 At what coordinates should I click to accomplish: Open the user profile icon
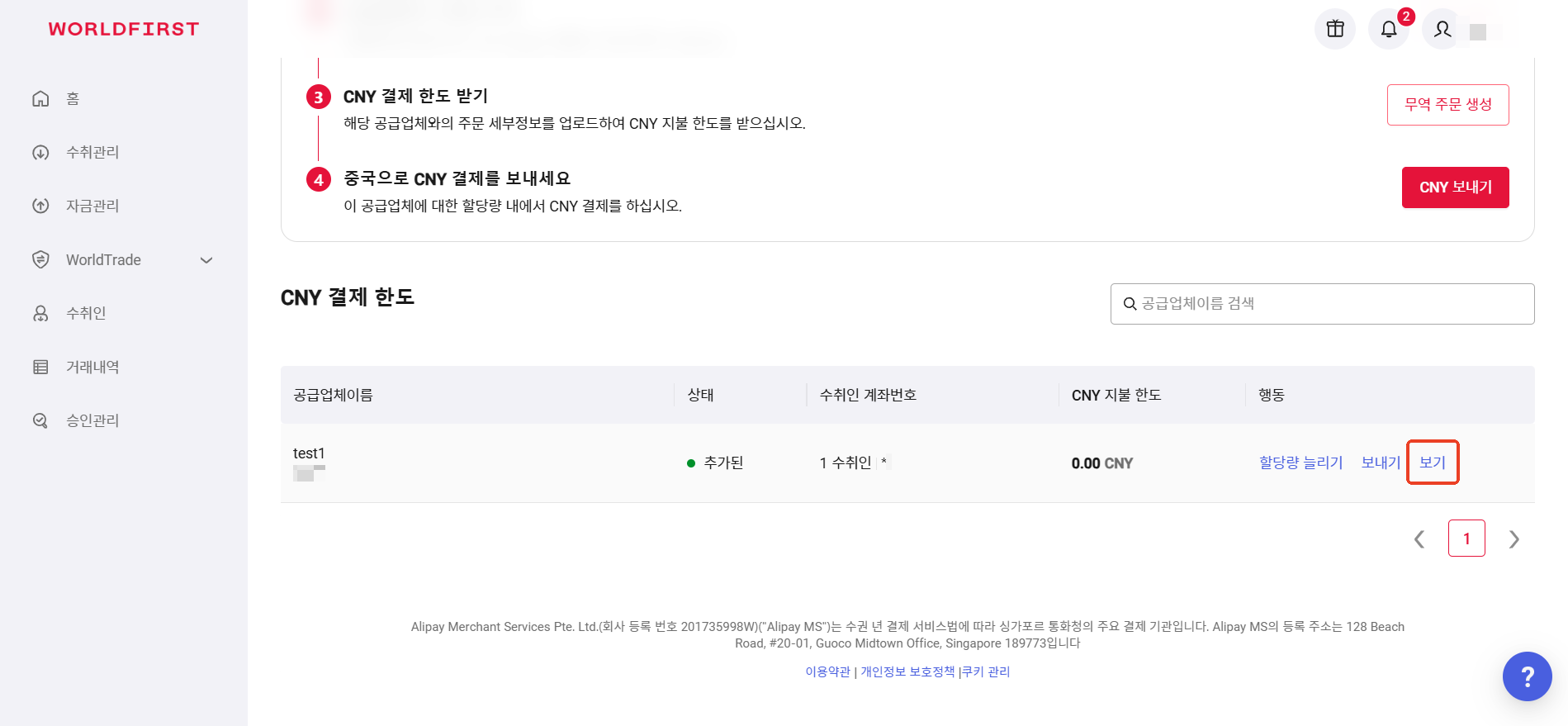point(1442,29)
